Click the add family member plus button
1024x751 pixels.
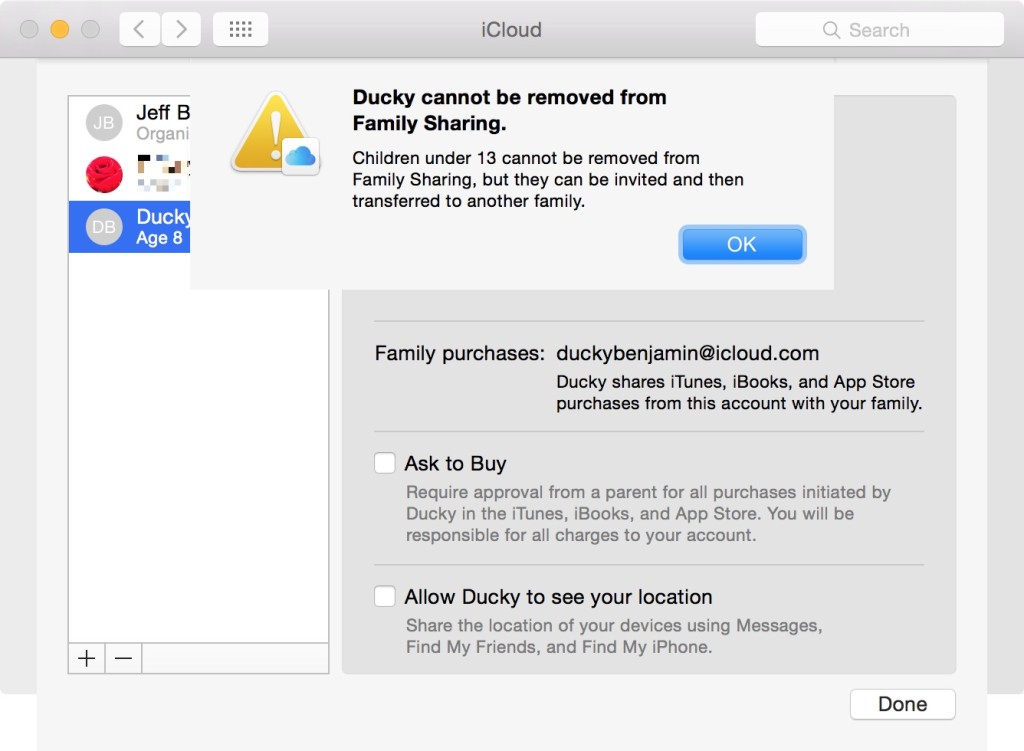(x=87, y=658)
